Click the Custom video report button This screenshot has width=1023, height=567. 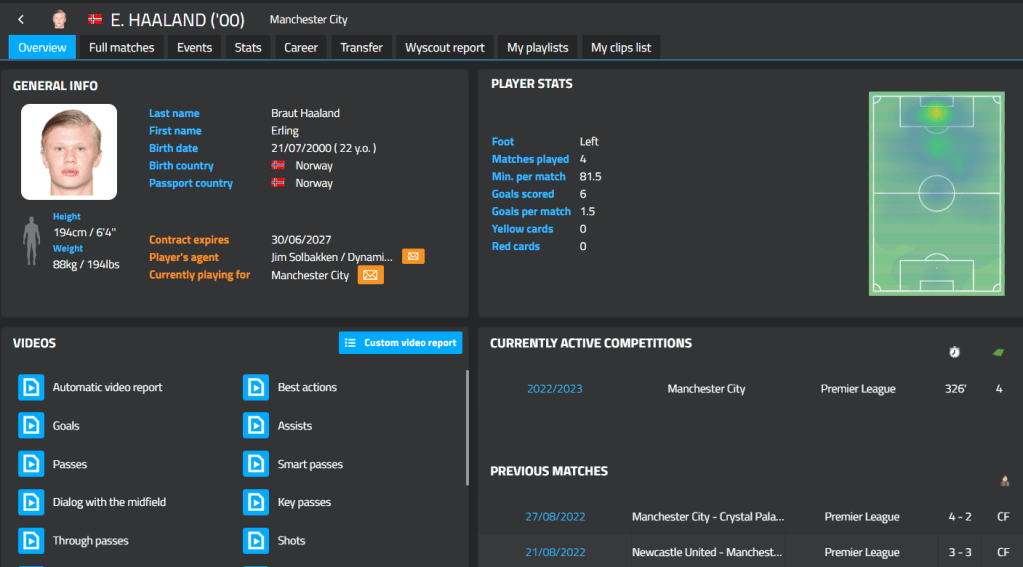400,343
